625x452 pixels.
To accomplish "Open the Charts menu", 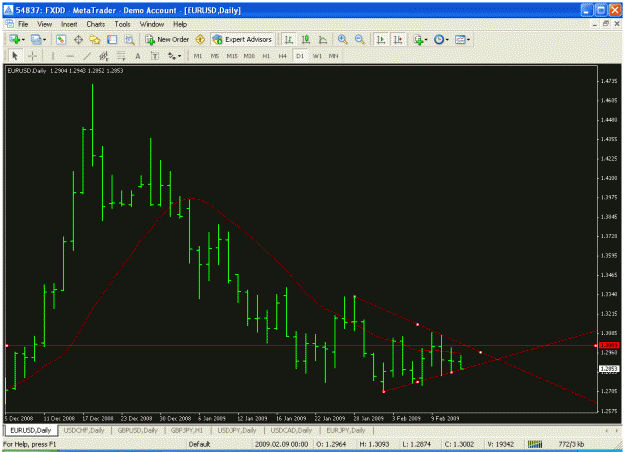I will [x=96, y=24].
